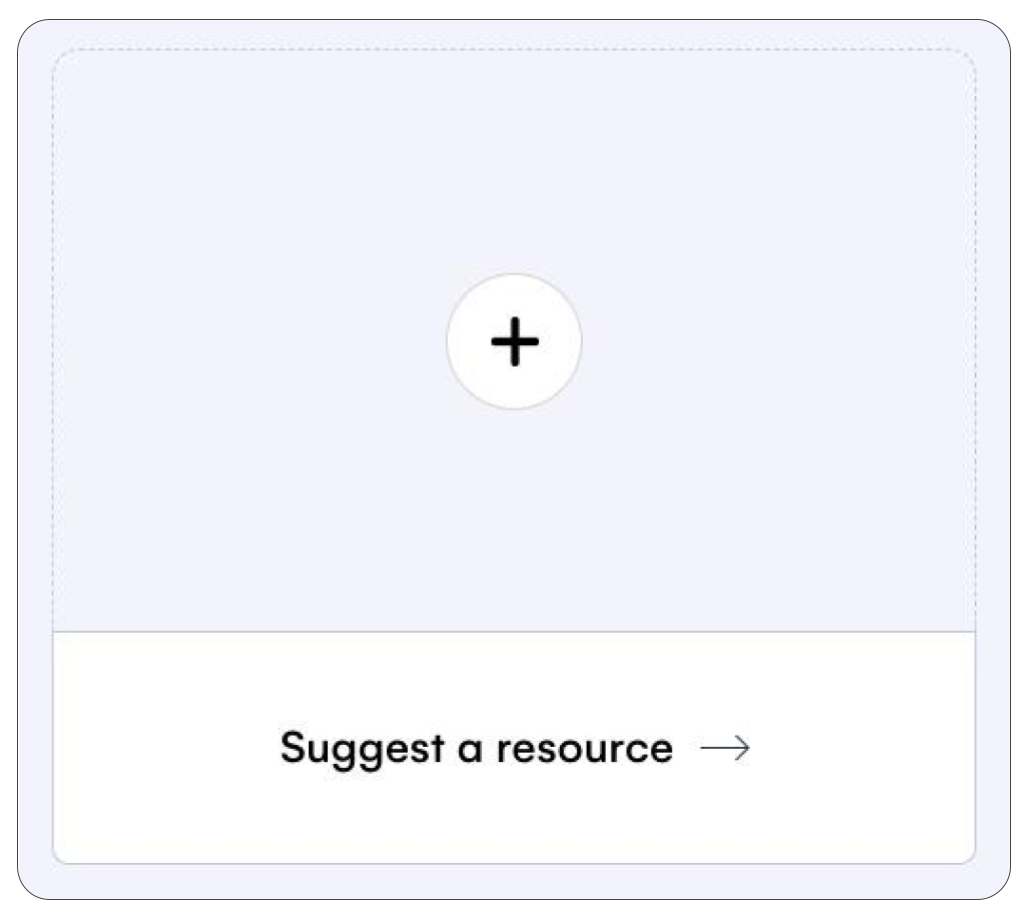
Task: Follow the right-pointing arrow icon
Action: pyautogui.click(x=725, y=748)
